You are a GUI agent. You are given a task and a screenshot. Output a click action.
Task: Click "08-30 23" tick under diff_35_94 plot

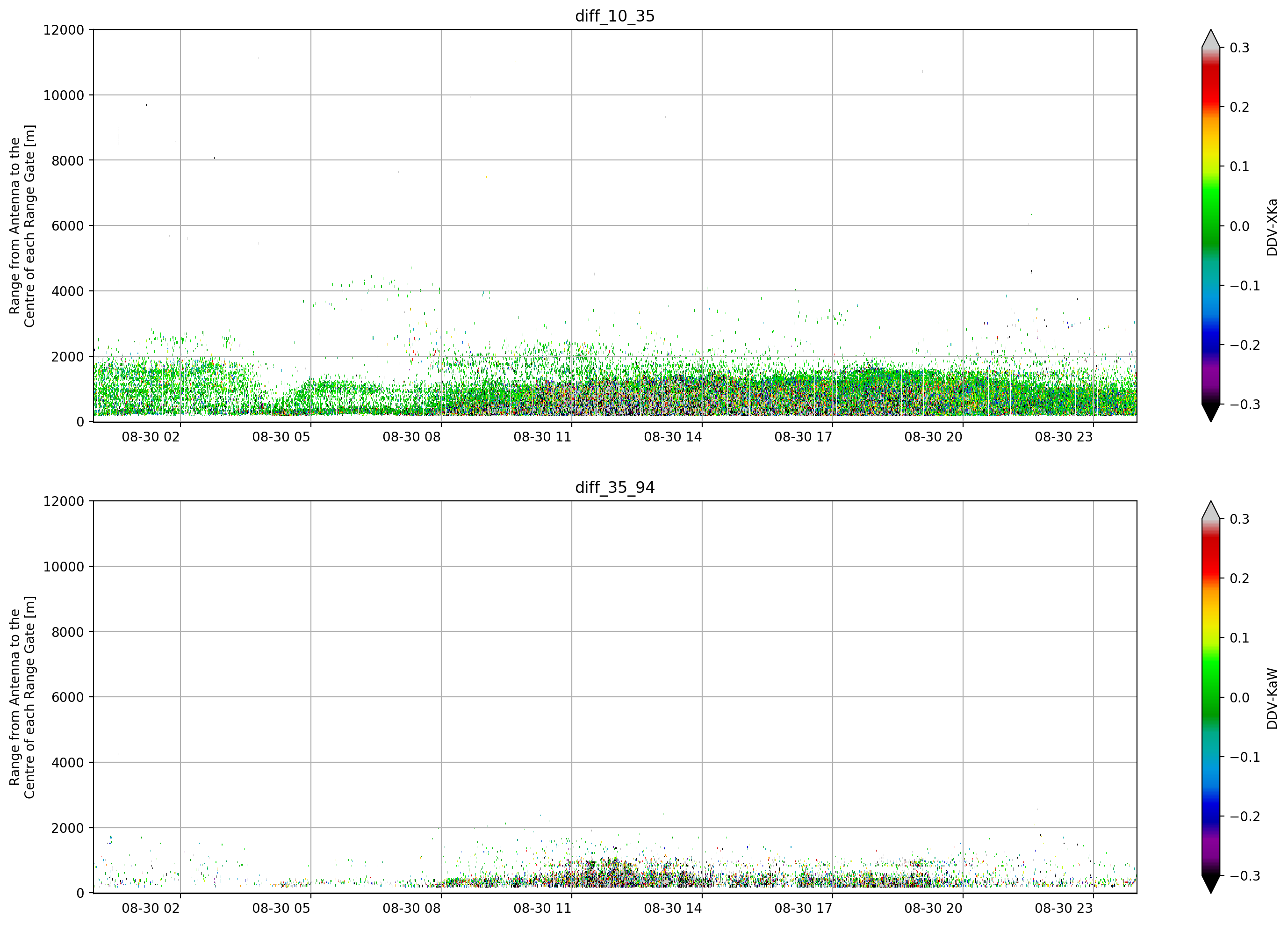(x=1064, y=909)
